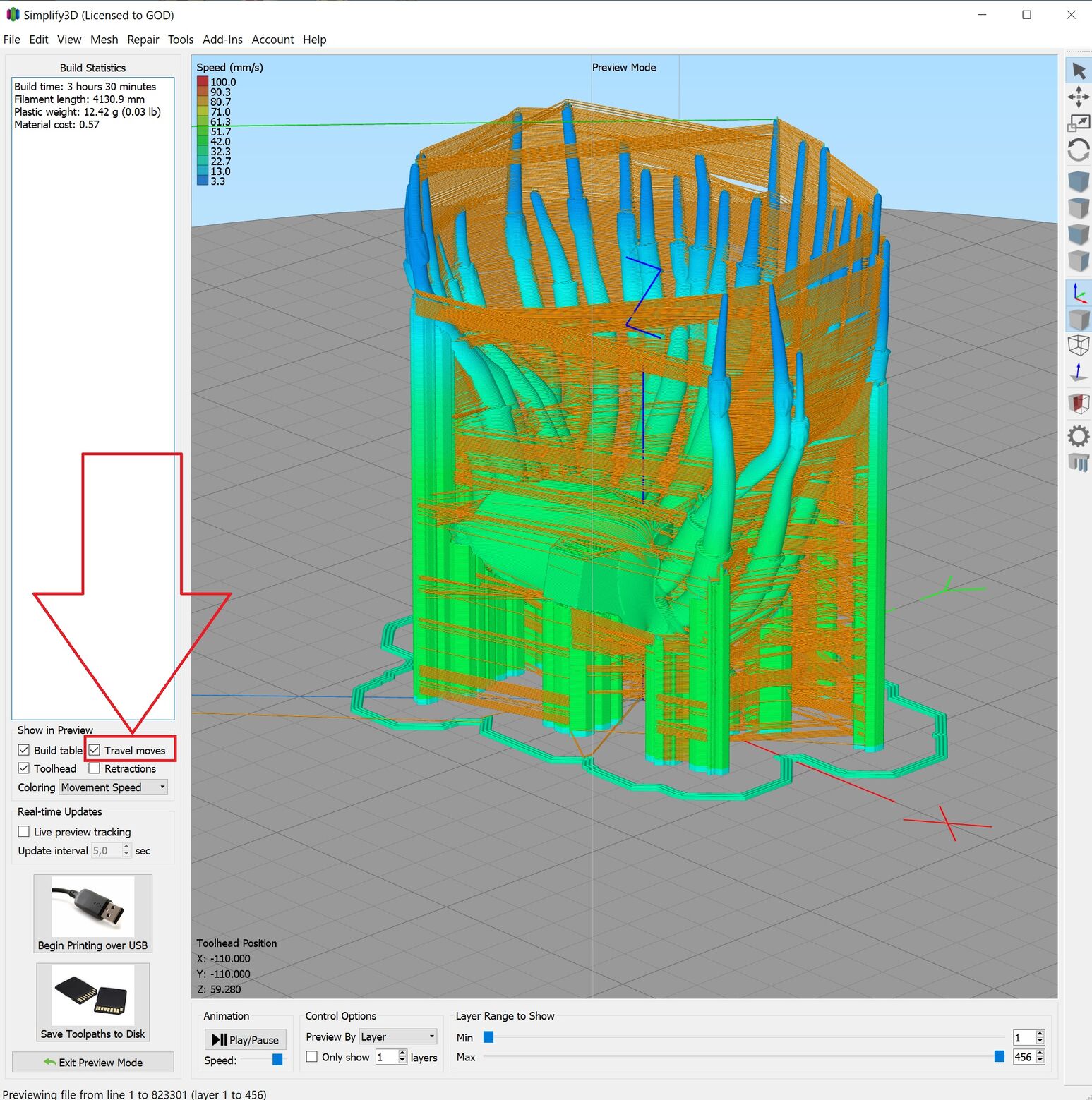Image resolution: width=1092 pixels, height=1100 pixels.
Task: Click the Max layer range slider handle
Action: pyautogui.click(x=999, y=1056)
